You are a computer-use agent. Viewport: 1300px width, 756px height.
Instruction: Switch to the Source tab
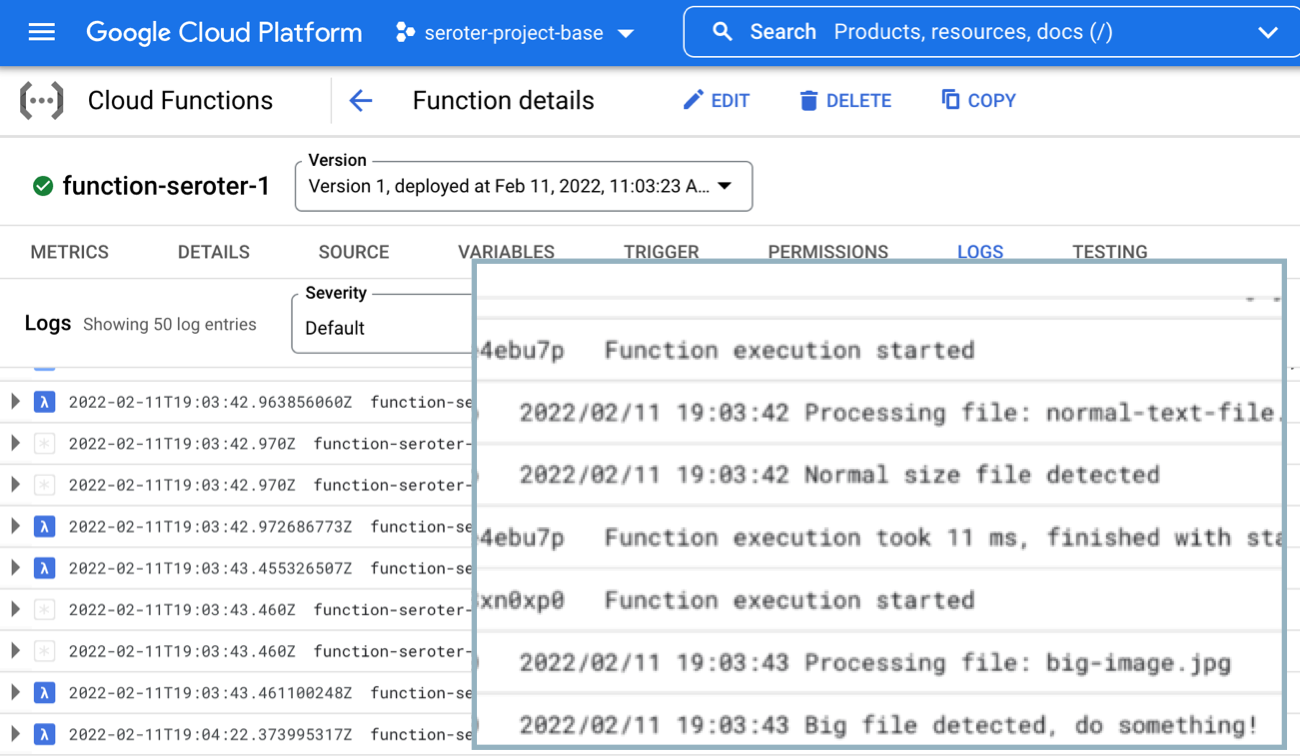353,252
